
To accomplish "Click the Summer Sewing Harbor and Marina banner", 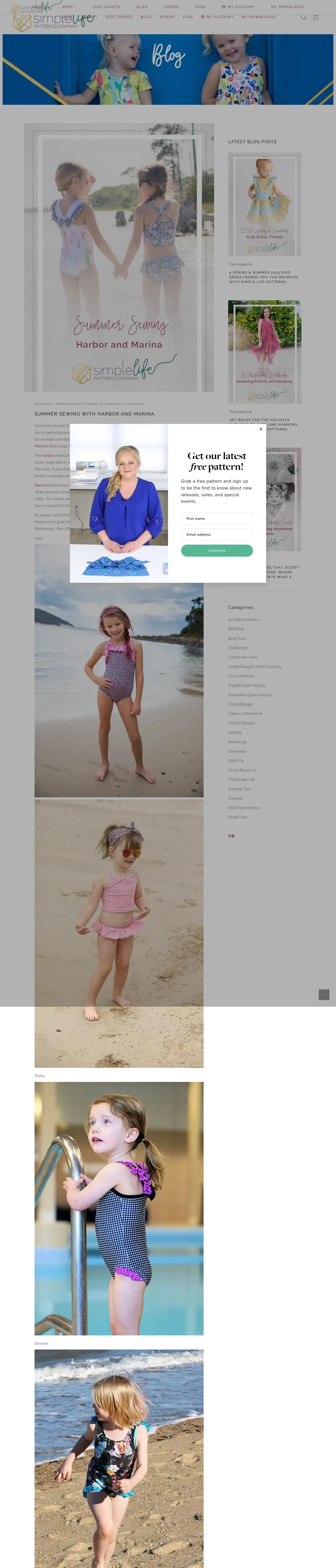I will [x=119, y=257].
